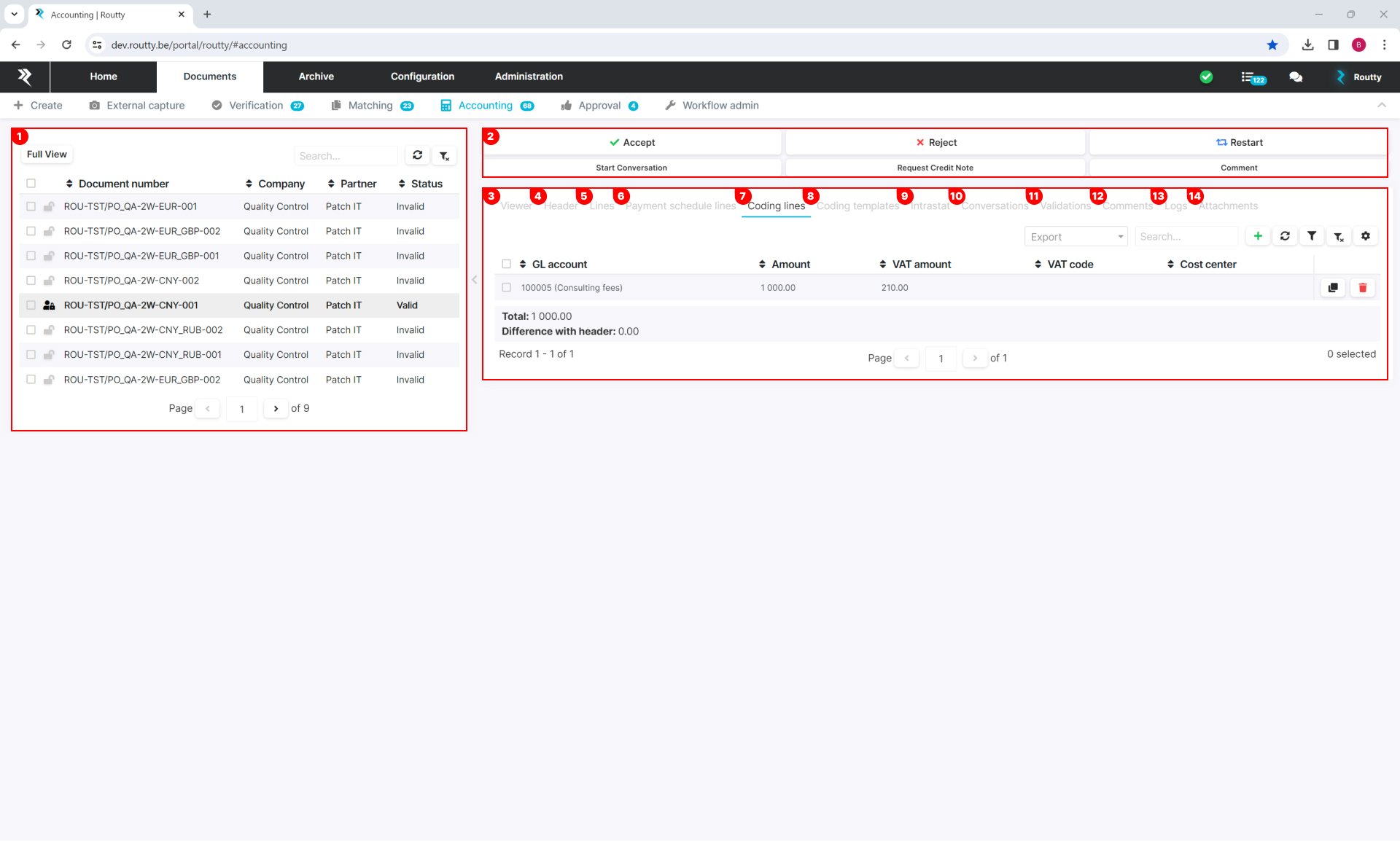Collapse the document list panel arrow

point(475,280)
